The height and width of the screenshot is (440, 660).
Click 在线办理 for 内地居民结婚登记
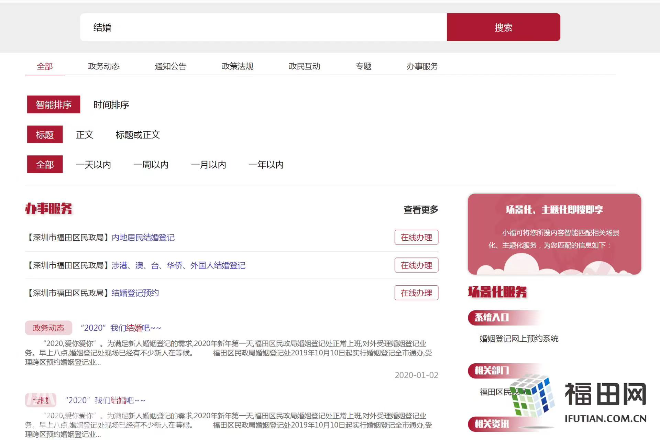(416, 237)
